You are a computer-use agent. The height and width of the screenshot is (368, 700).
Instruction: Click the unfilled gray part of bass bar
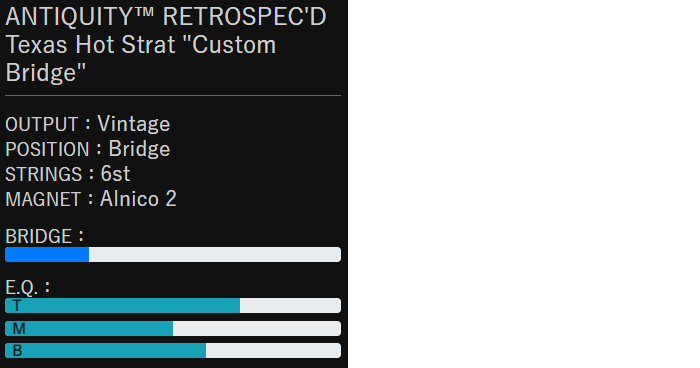273,351
